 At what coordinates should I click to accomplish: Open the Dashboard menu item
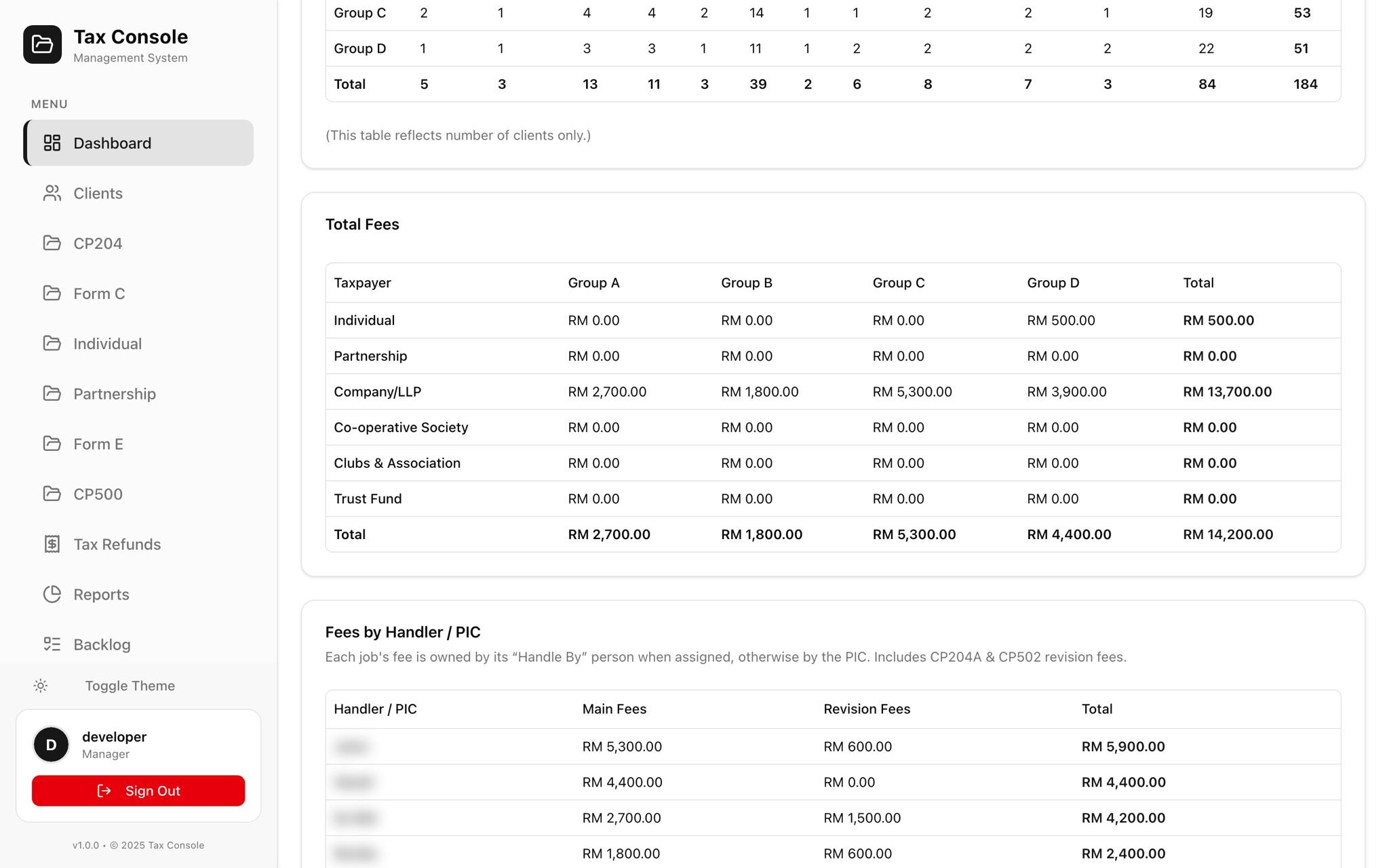138,143
